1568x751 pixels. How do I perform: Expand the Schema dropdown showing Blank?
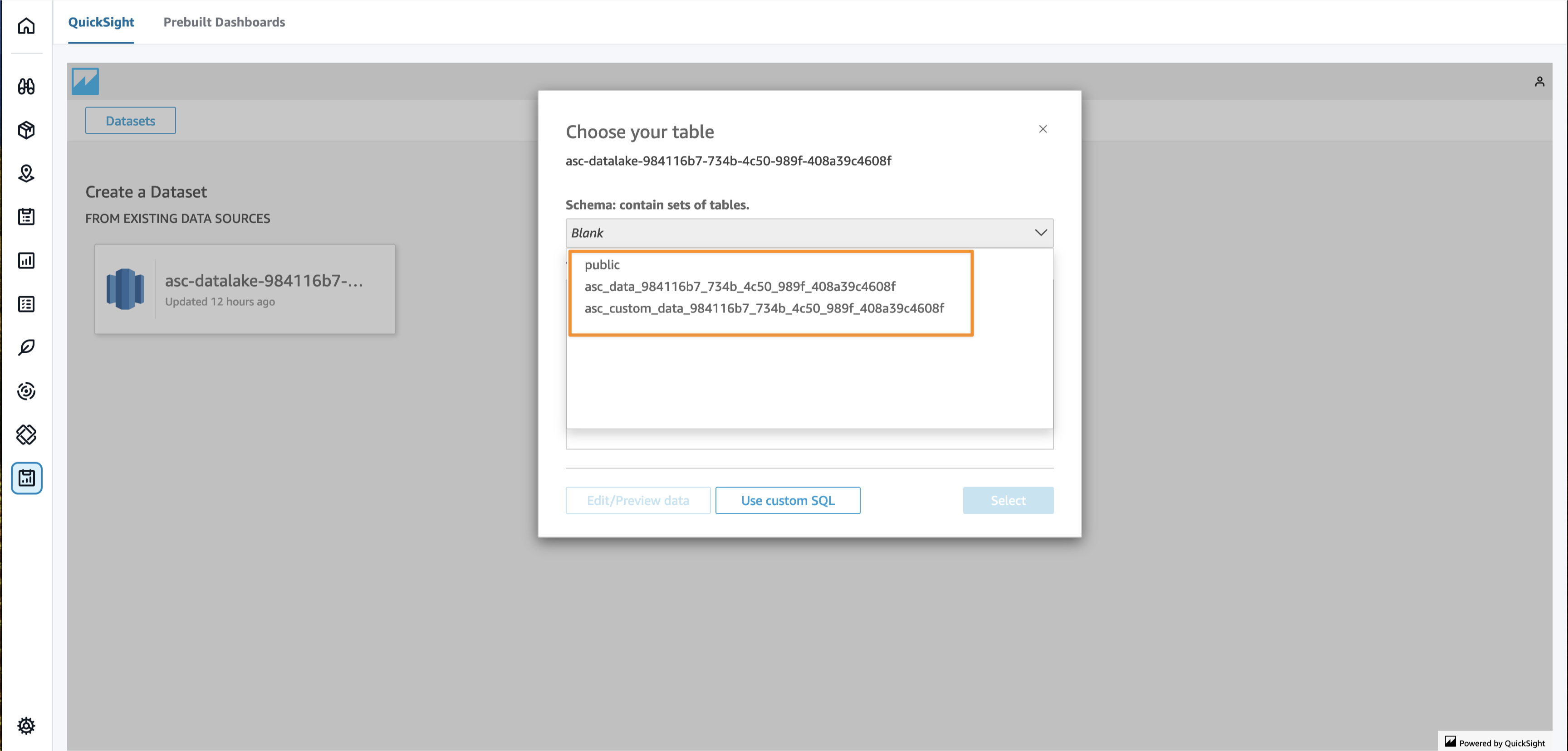(809, 233)
